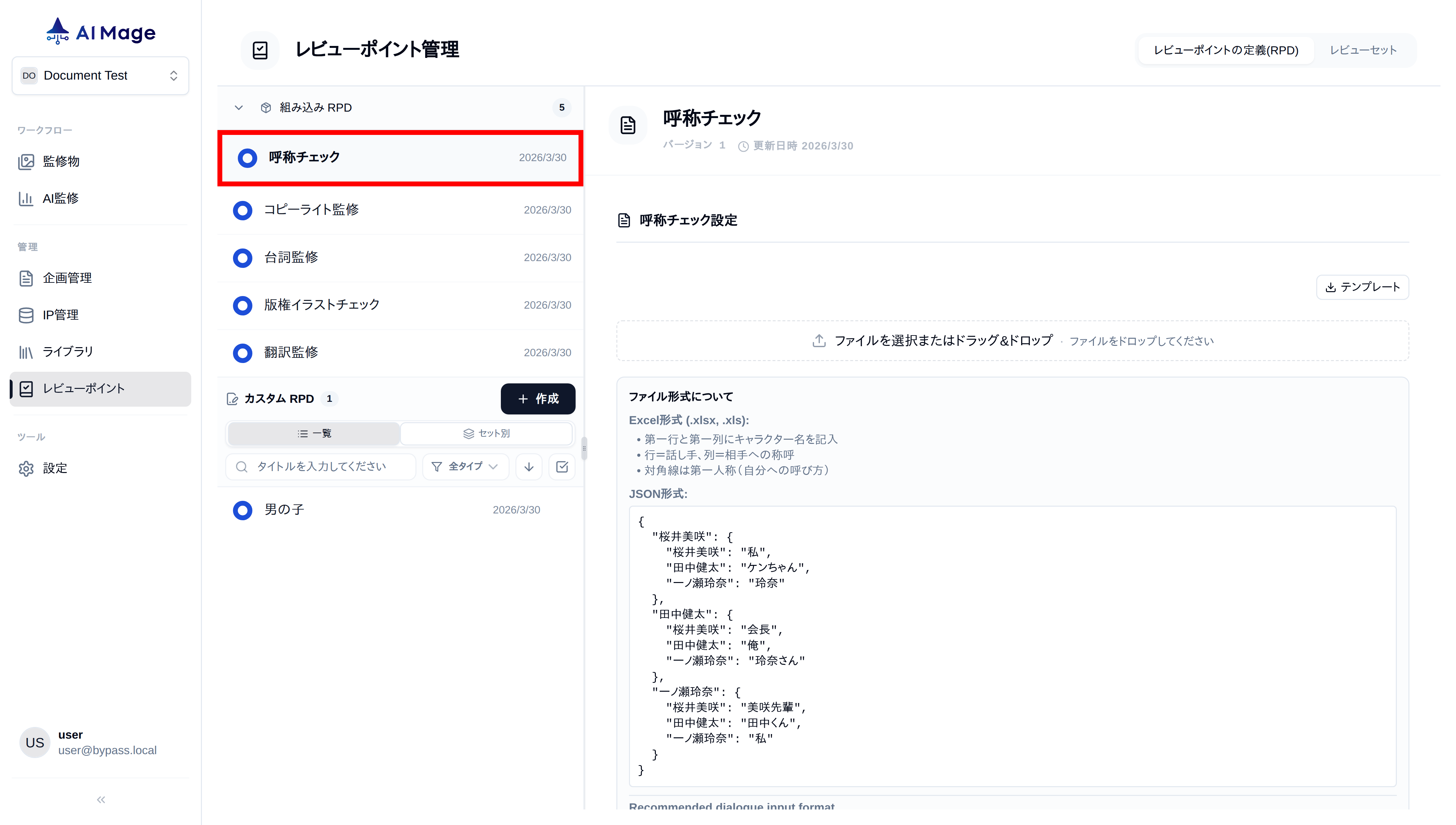Open the Document Test workspace switcher
Image resolution: width=1456 pixels, height=825 pixels.
pyautogui.click(x=100, y=75)
